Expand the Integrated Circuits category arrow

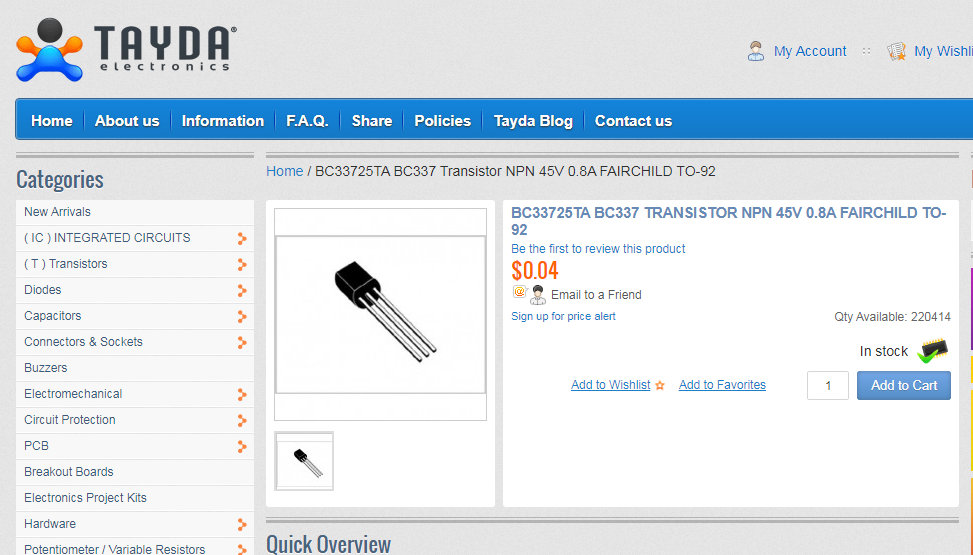(242, 238)
